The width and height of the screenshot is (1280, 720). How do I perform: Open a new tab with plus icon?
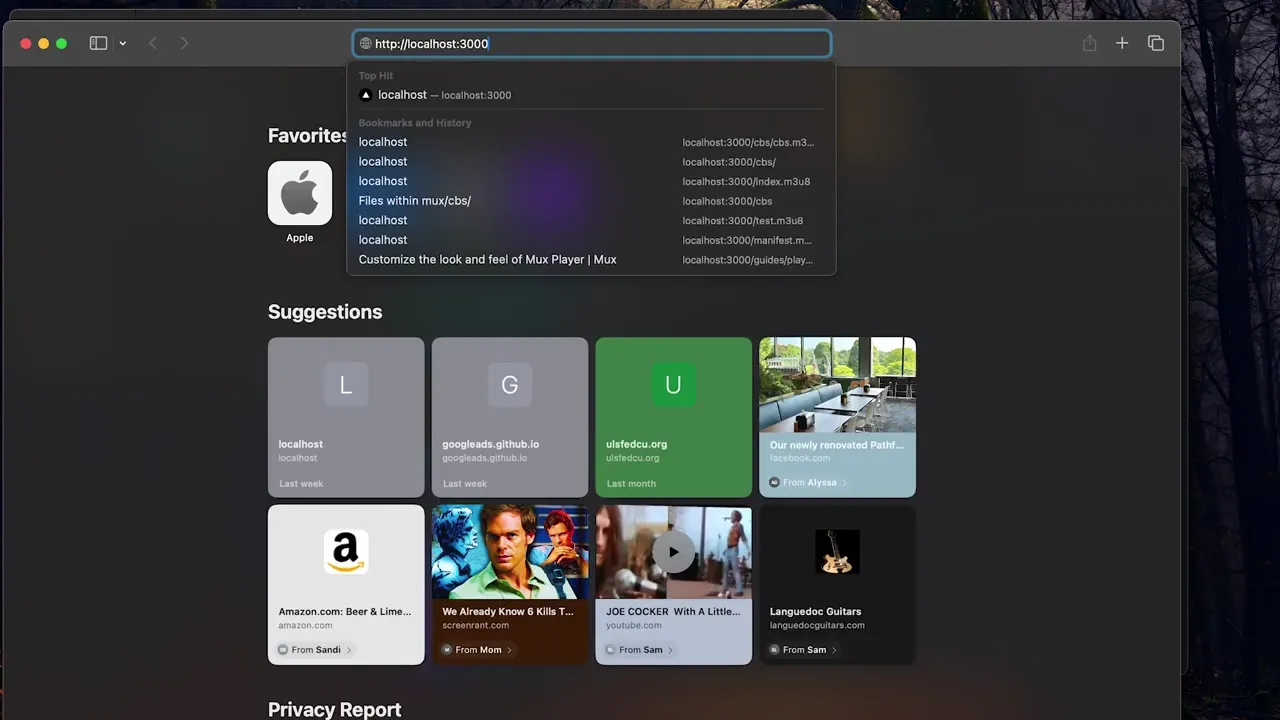click(1122, 43)
